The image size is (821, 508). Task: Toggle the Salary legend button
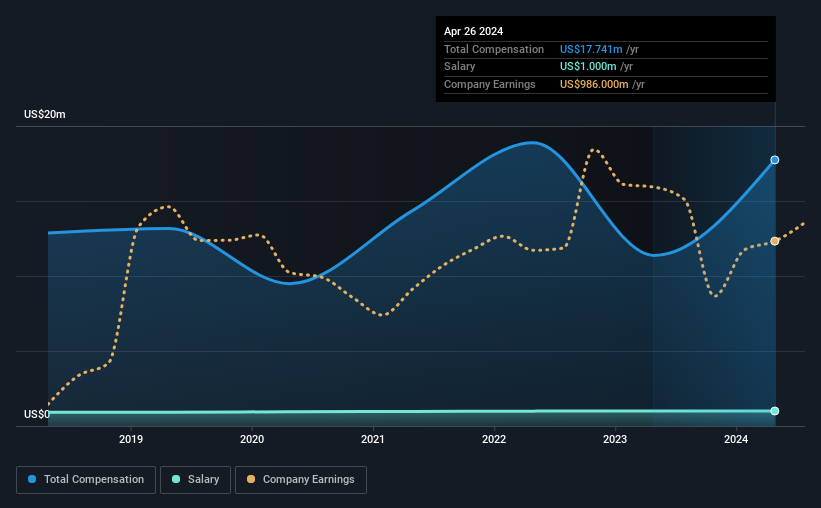(x=195, y=480)
